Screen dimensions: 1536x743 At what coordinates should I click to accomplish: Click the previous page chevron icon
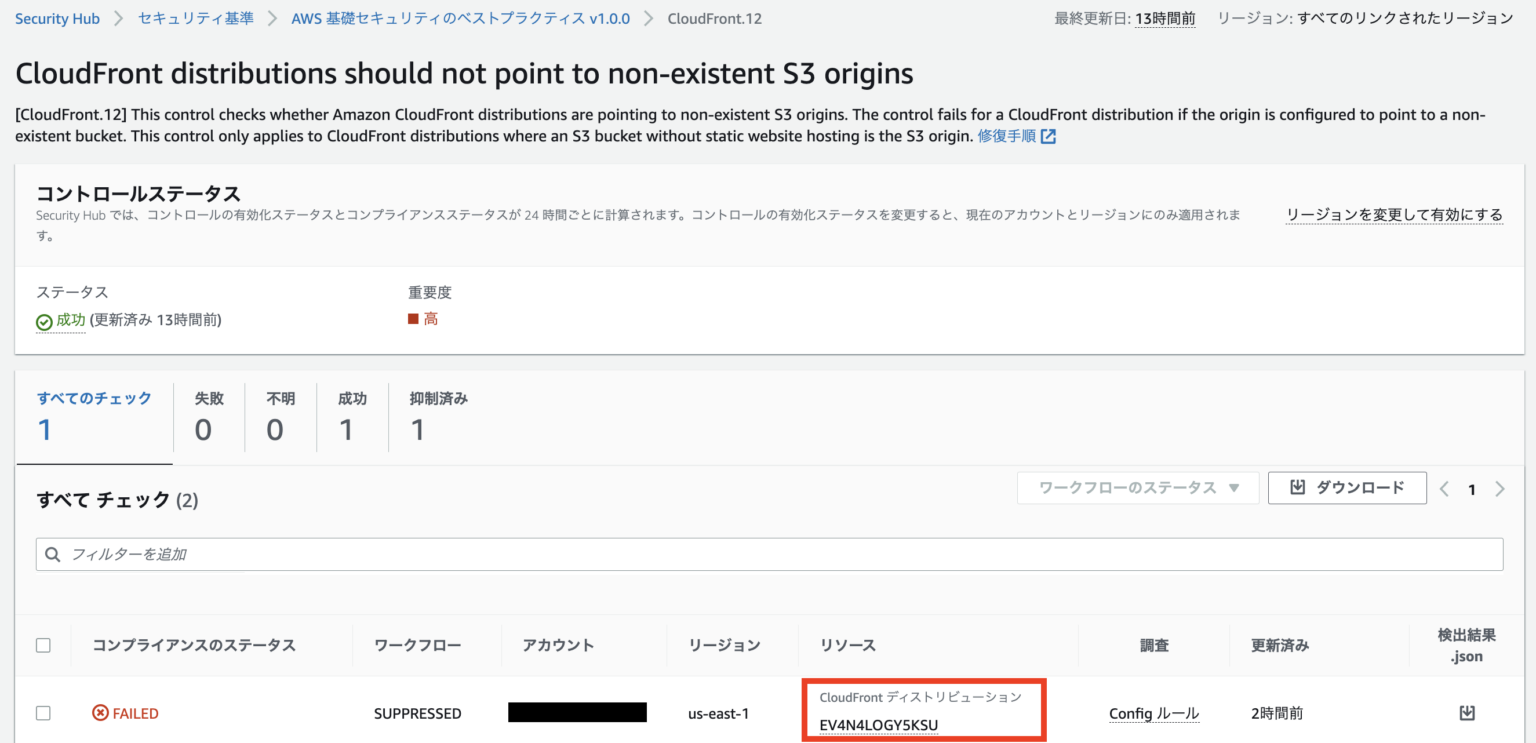1443,488
